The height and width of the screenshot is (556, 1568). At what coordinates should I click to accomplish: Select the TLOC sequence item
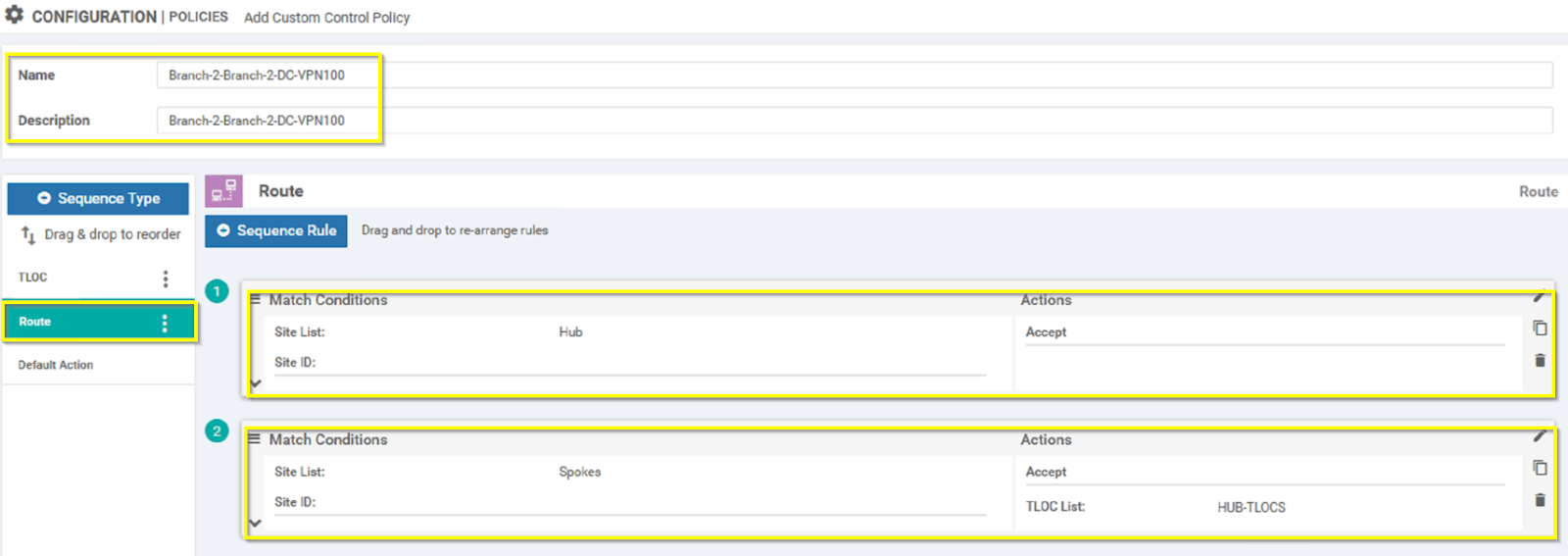(x=98, y=278)
